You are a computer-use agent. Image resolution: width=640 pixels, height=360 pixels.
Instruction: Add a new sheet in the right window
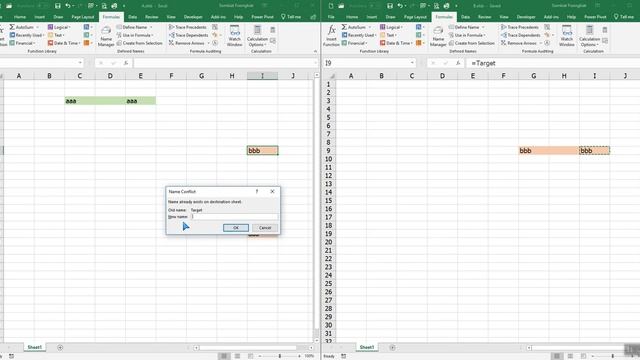point(392,348)
